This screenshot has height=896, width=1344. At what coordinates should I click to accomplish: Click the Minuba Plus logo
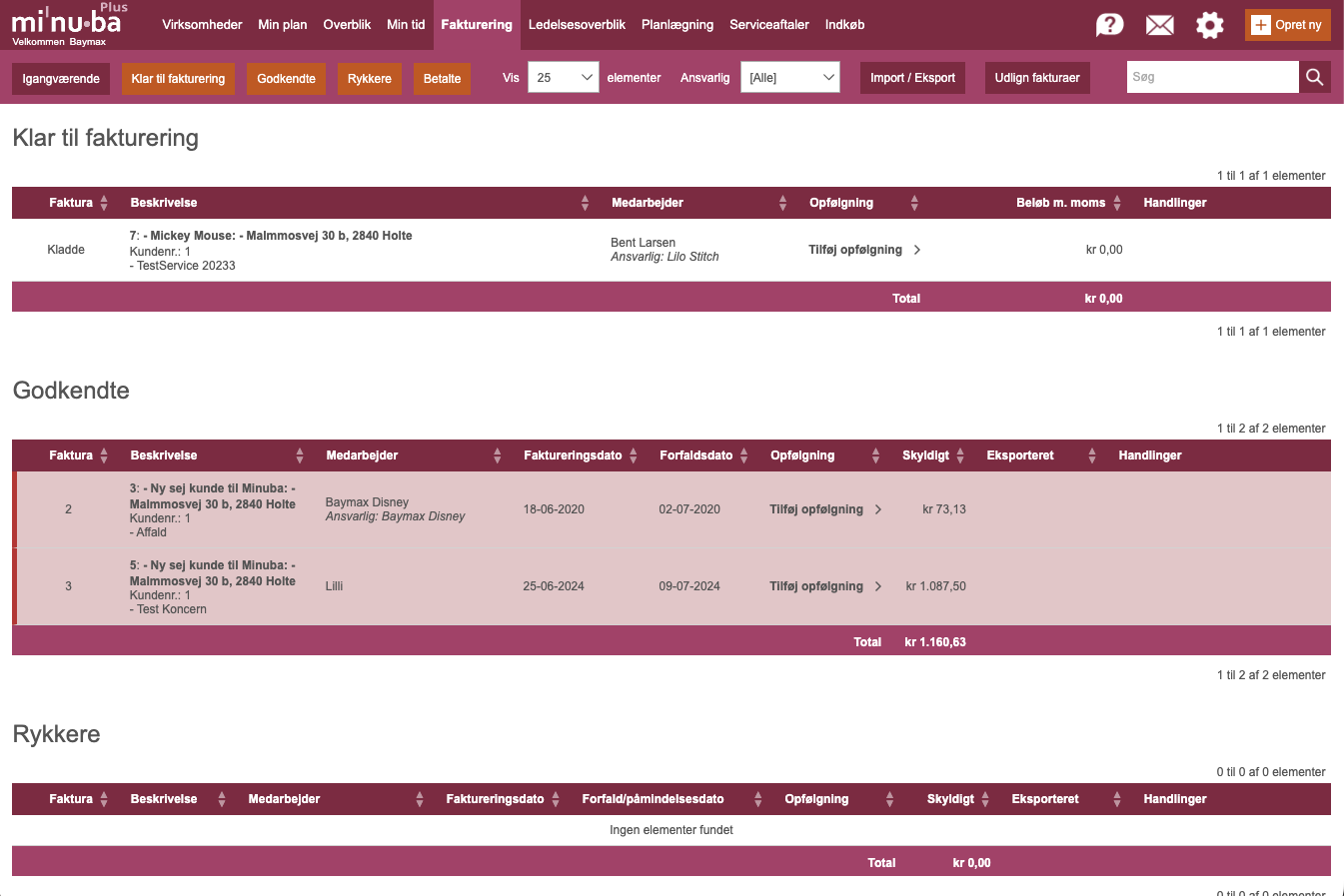click(67, 24)
